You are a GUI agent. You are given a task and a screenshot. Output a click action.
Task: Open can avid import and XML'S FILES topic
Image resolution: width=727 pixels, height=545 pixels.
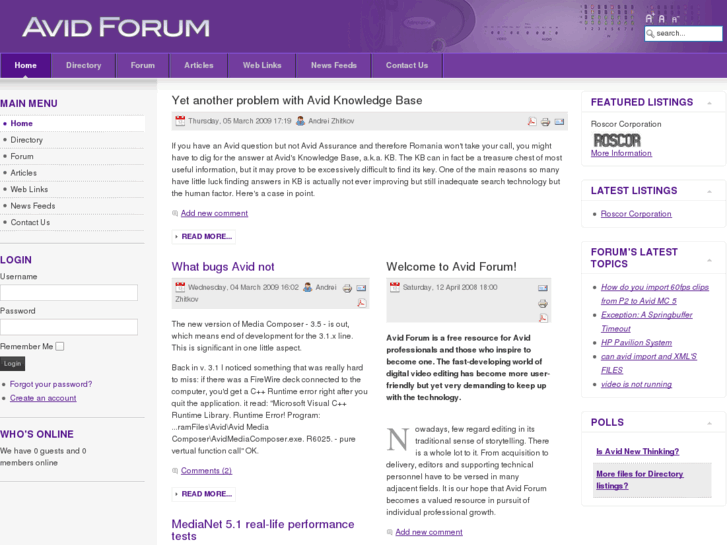[649, 364]
